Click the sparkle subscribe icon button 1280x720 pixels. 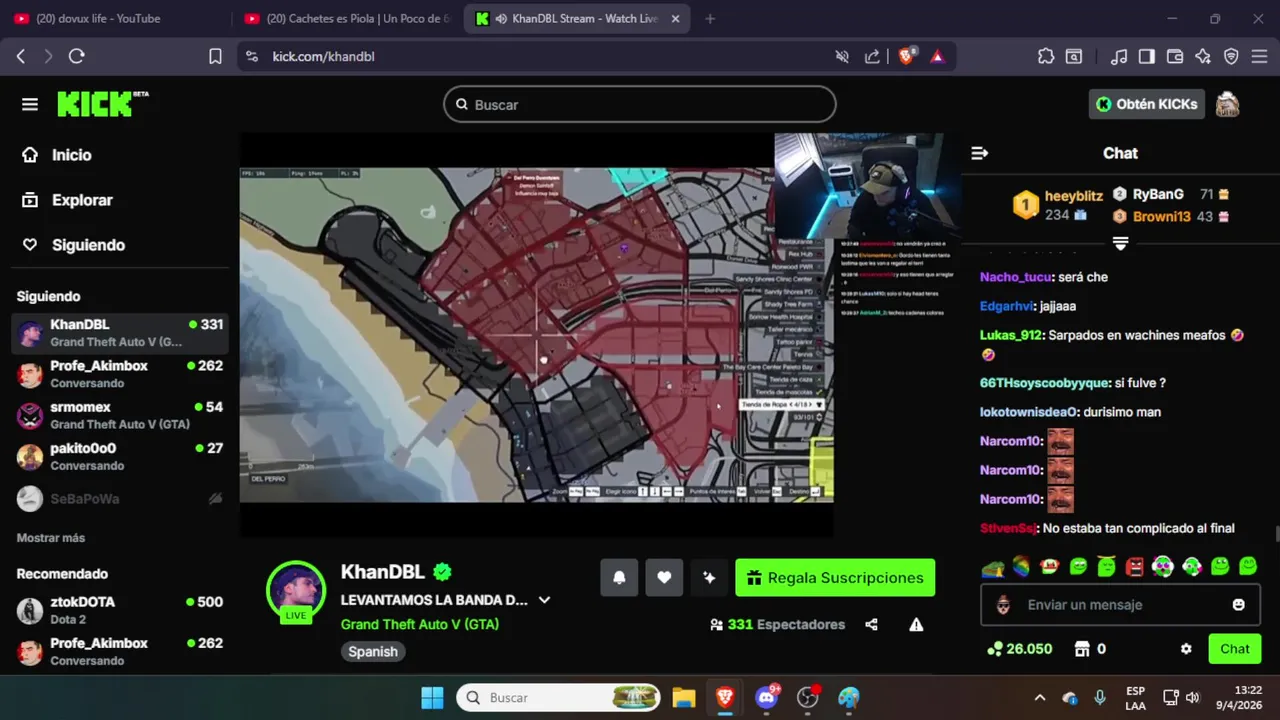(709, 577)
